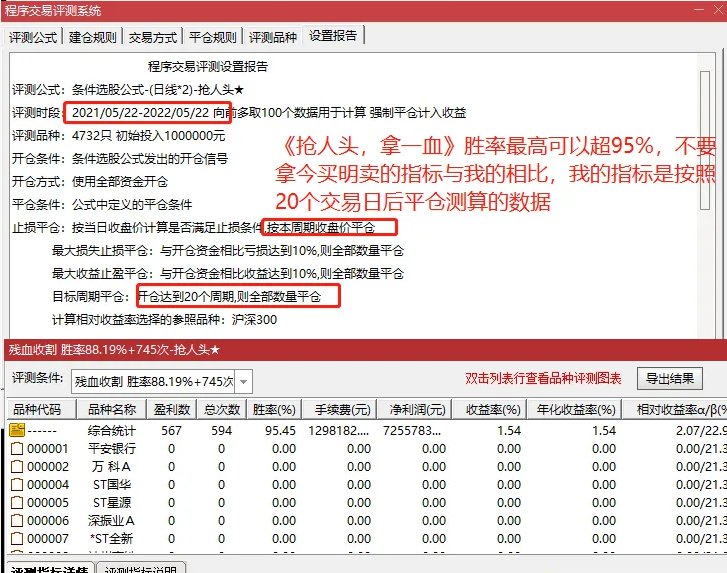
Task: Click the icon beside stock 000002
Action: (x=16, y=467)
